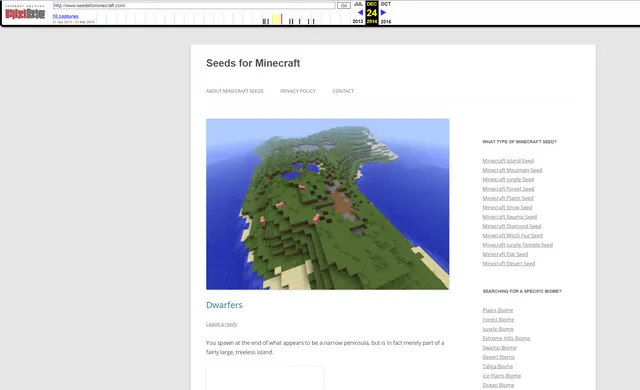Go to the next capture with the right arrow
The height and width of the screenshot is (390, 640).
[x=384, y=13]
